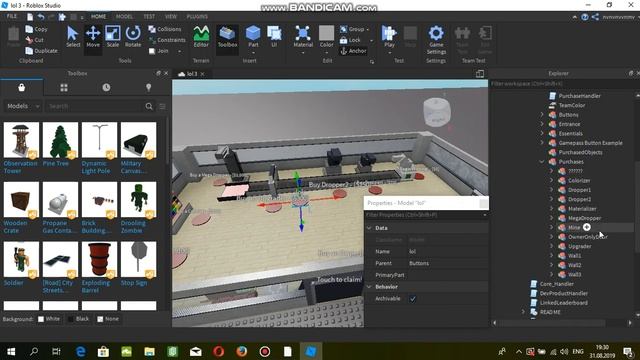640x360 pixels.
Task: Click the Duplicate button
Action: click(x=41, y=51)
